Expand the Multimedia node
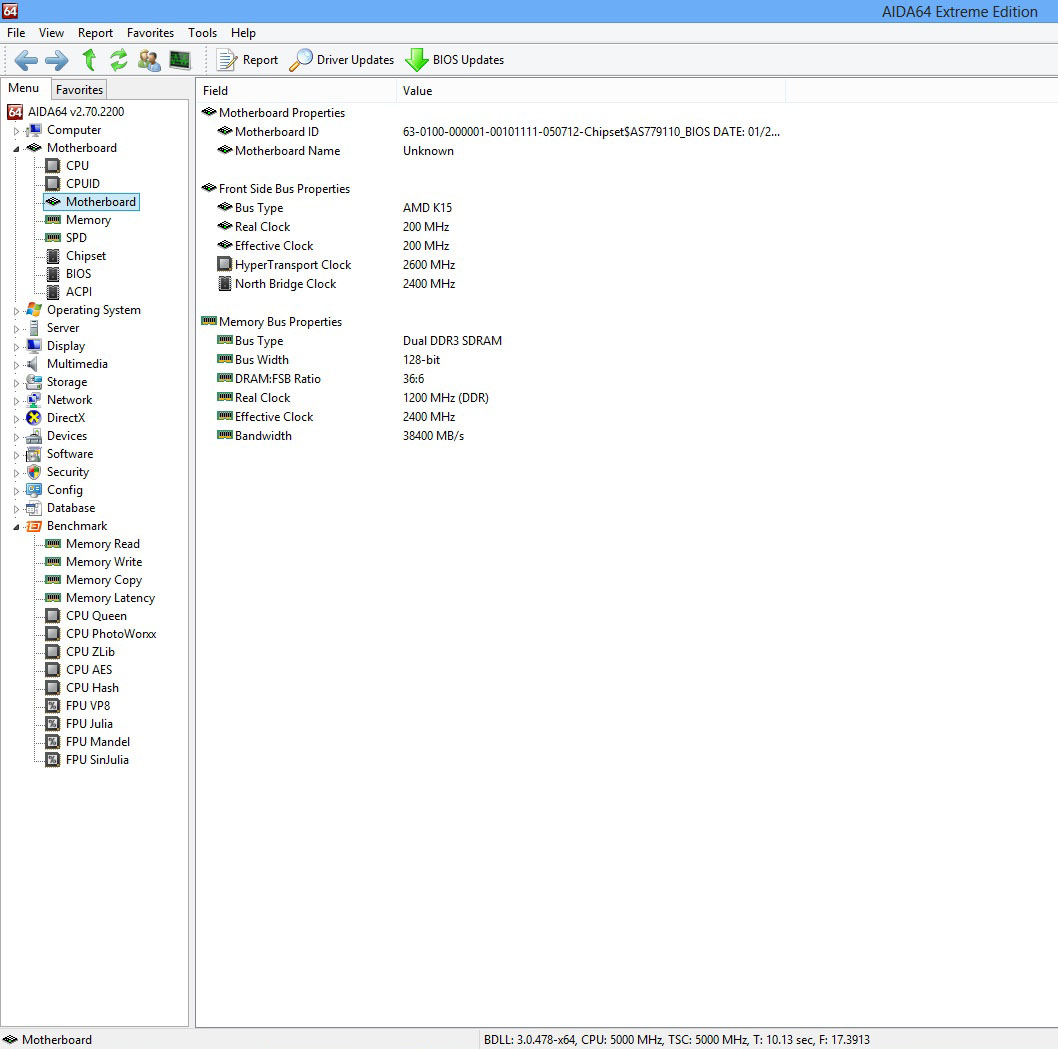This screenshot has height=1049, width=1058. click(x=16, y=365)
